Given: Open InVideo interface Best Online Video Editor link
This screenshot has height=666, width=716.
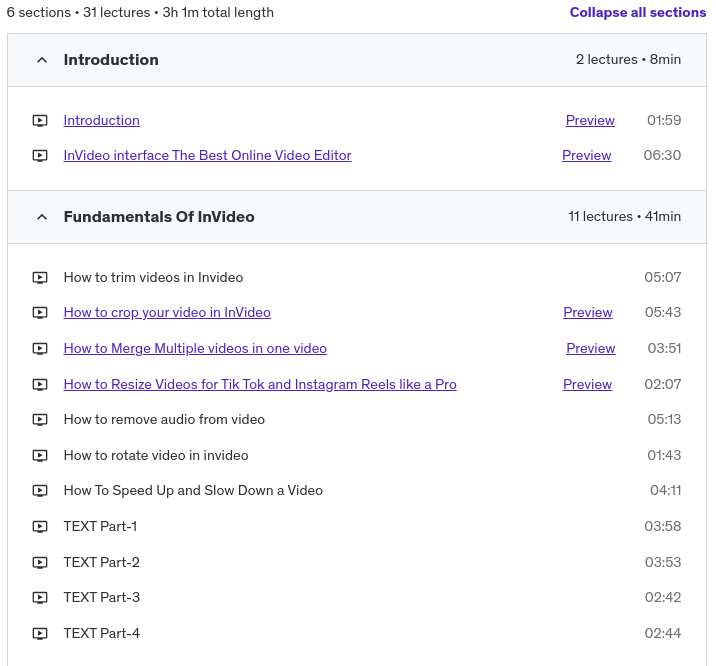Looking at the screenshot, I should pos(207,156).
